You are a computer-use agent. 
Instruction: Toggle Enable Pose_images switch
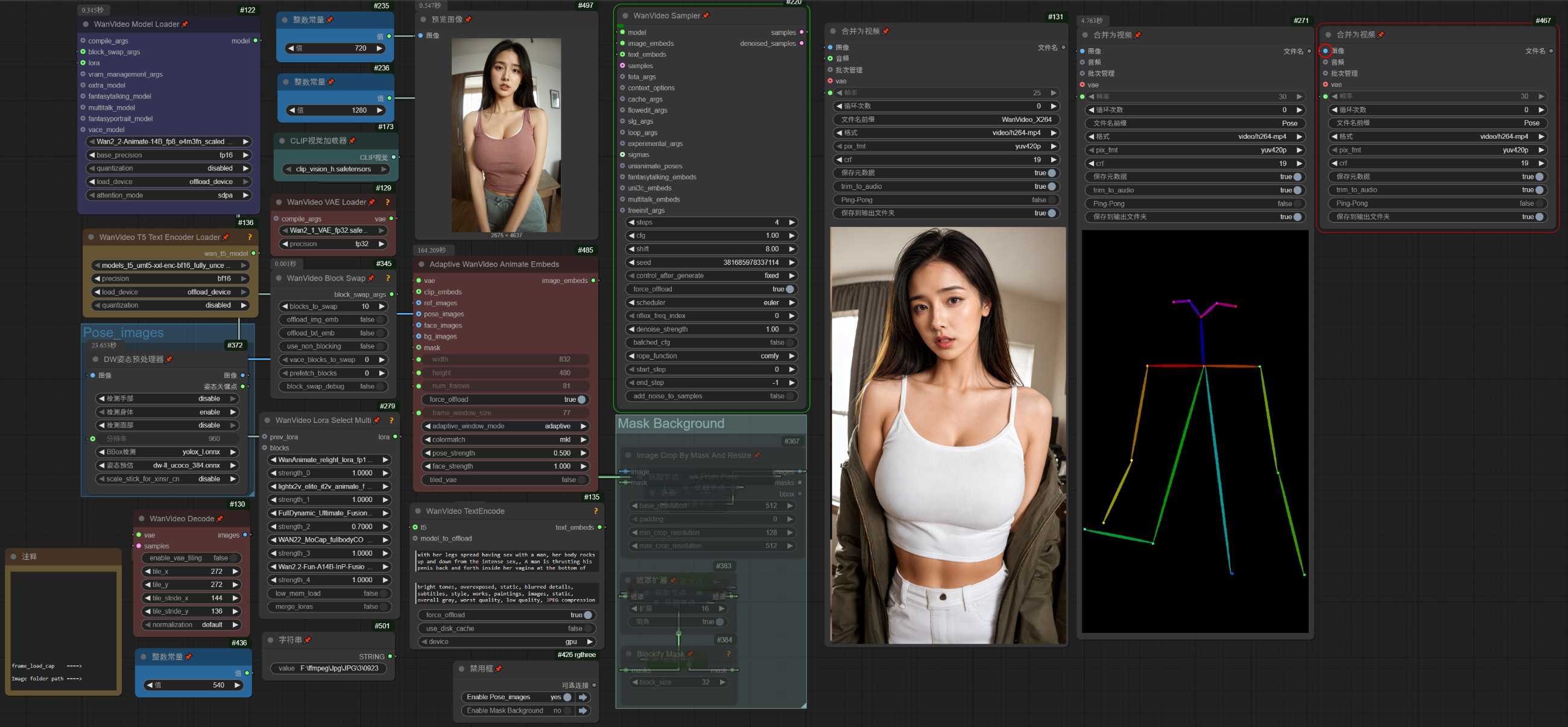tap(567, 697)
